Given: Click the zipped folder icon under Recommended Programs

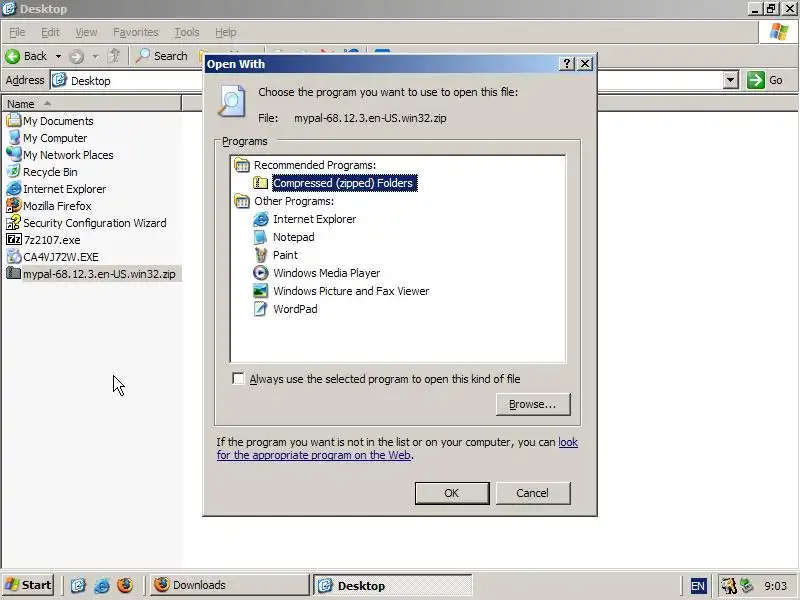Looking at the screenshot, I should 261,183.
